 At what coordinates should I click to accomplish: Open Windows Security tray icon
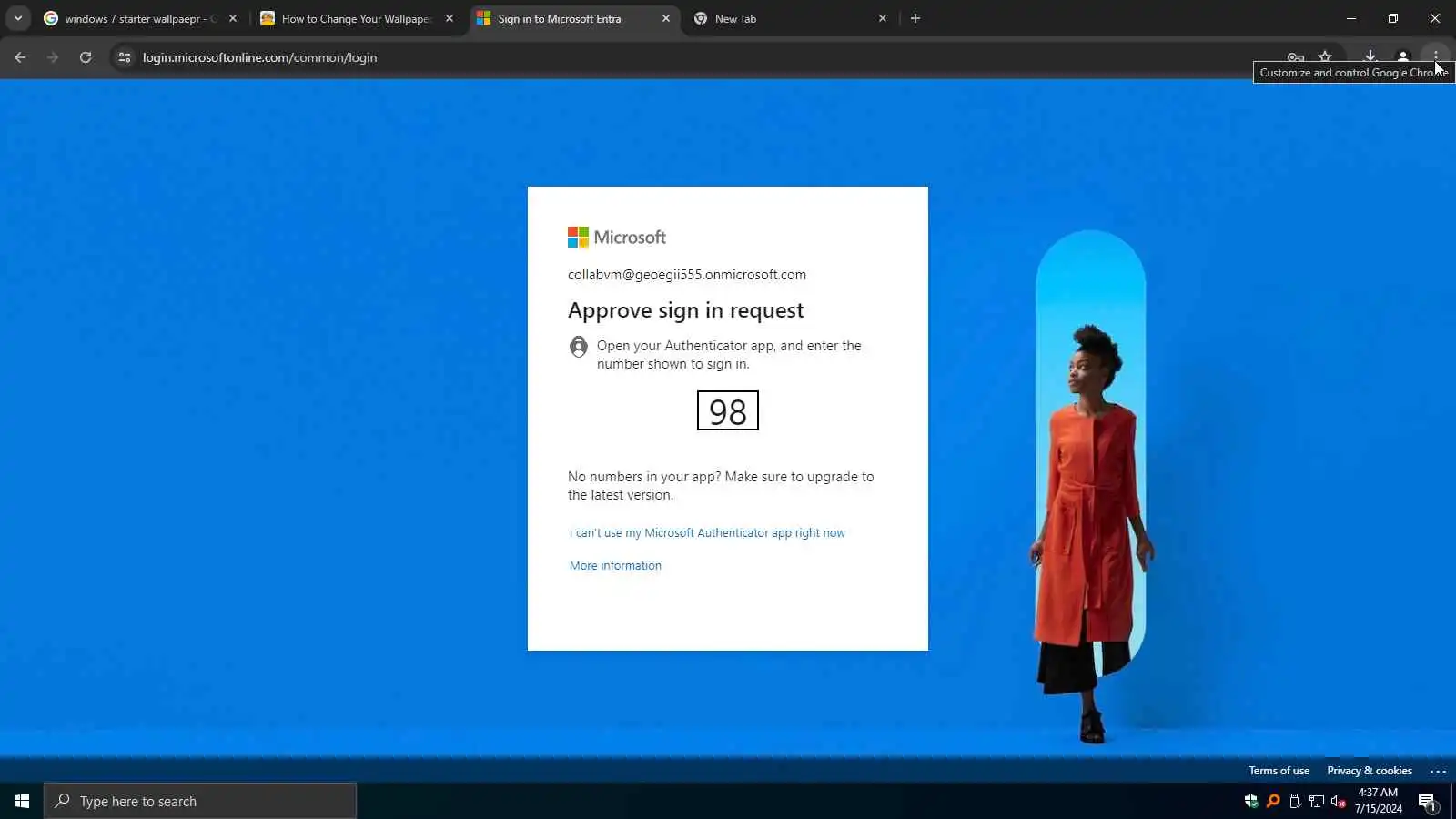[1251, 801]
